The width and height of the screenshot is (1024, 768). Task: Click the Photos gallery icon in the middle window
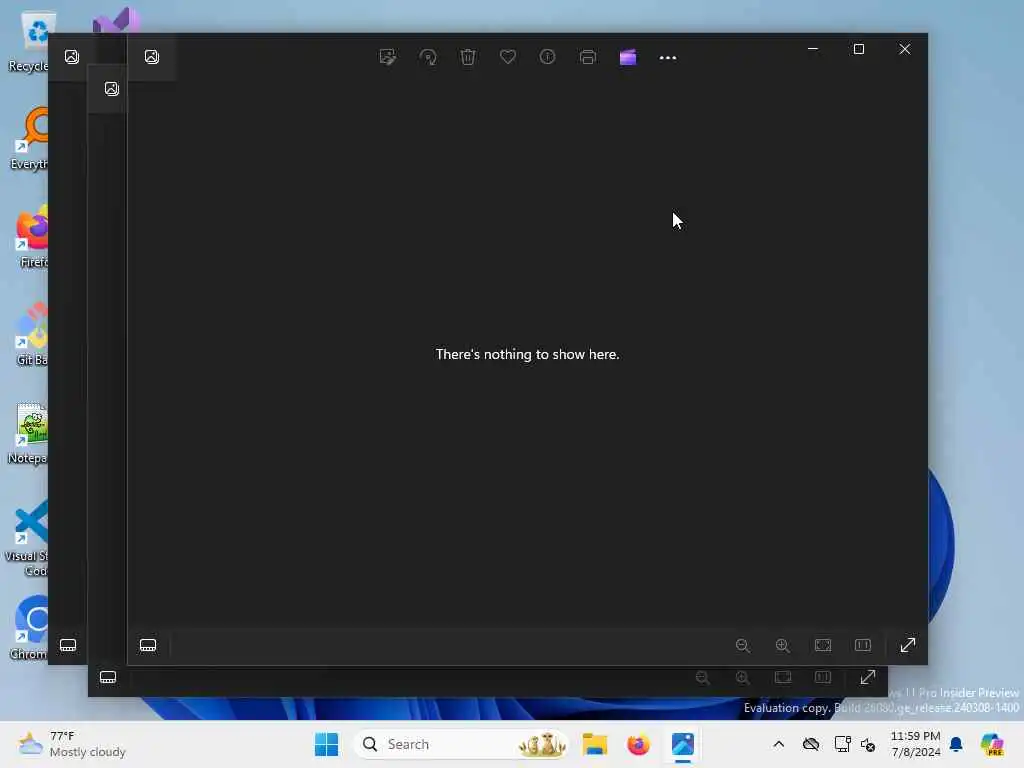point(112,89)
